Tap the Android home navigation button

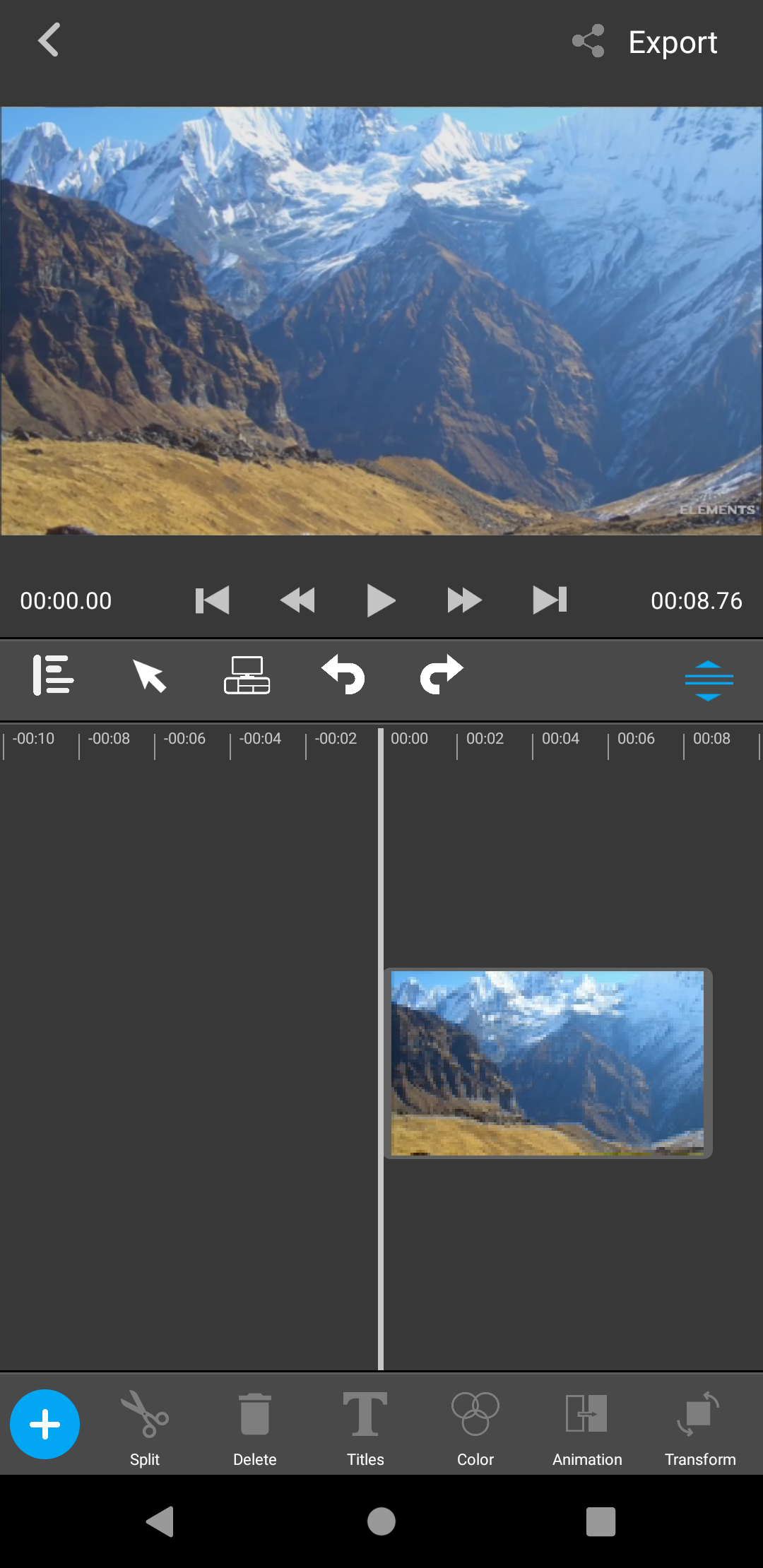click(x=381, y=1521)
